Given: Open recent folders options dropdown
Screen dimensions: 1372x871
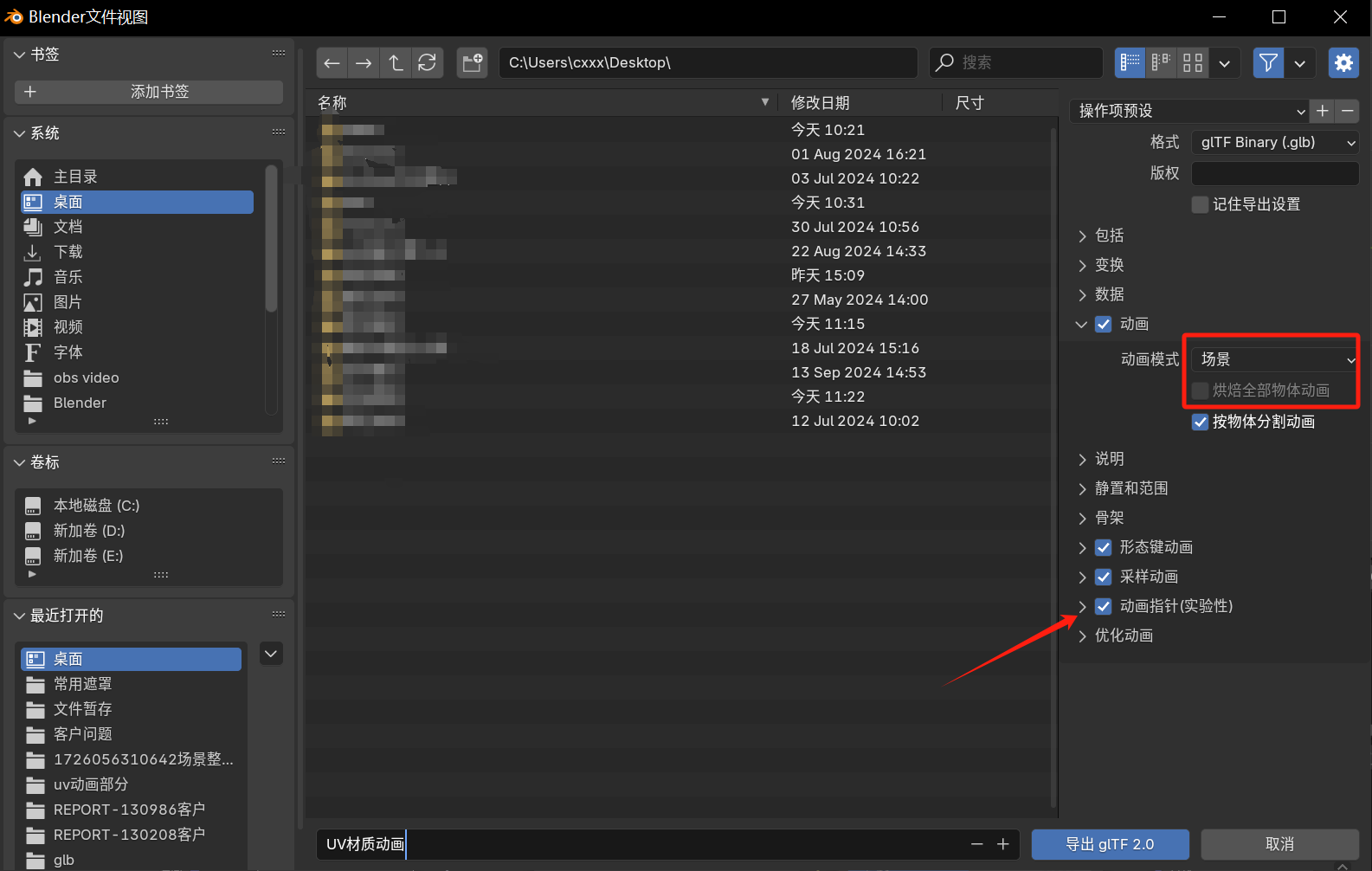Looking at the screenshot, I should pos(271,654).
